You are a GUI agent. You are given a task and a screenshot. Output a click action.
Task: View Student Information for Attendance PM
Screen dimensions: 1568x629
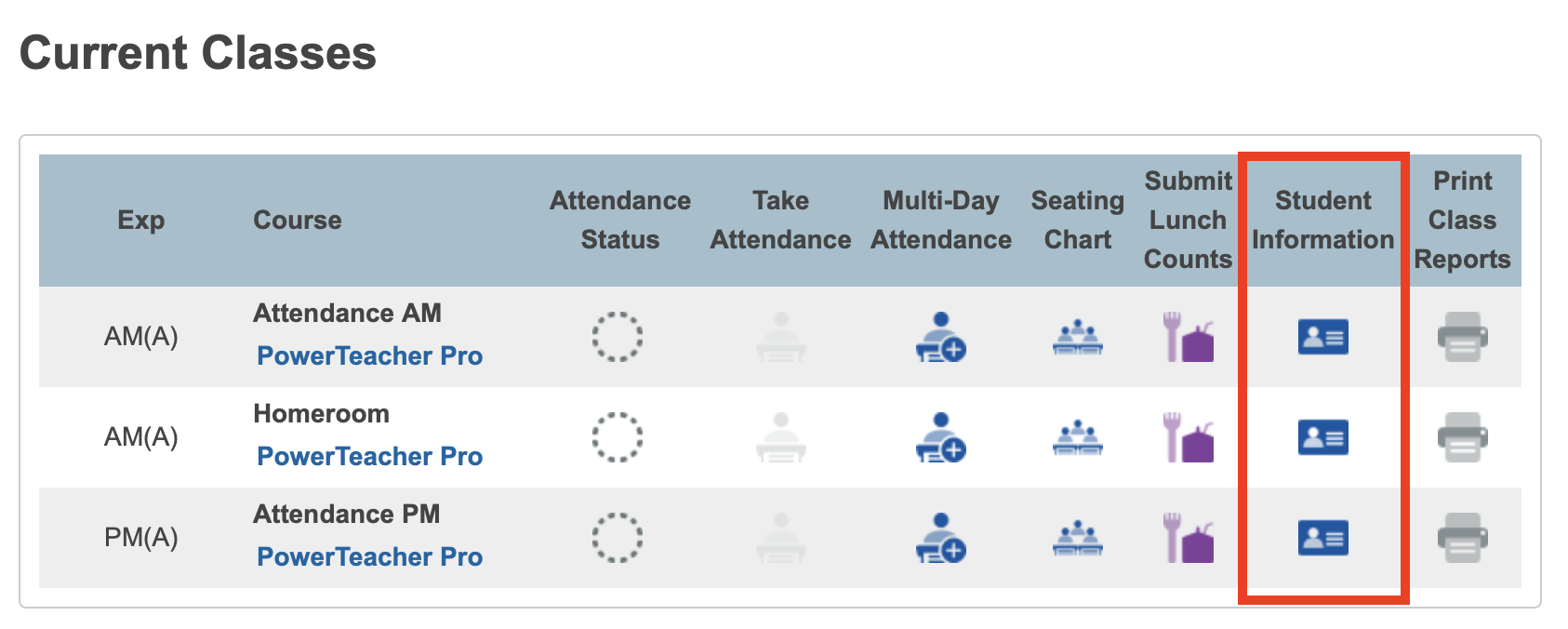1322,539
